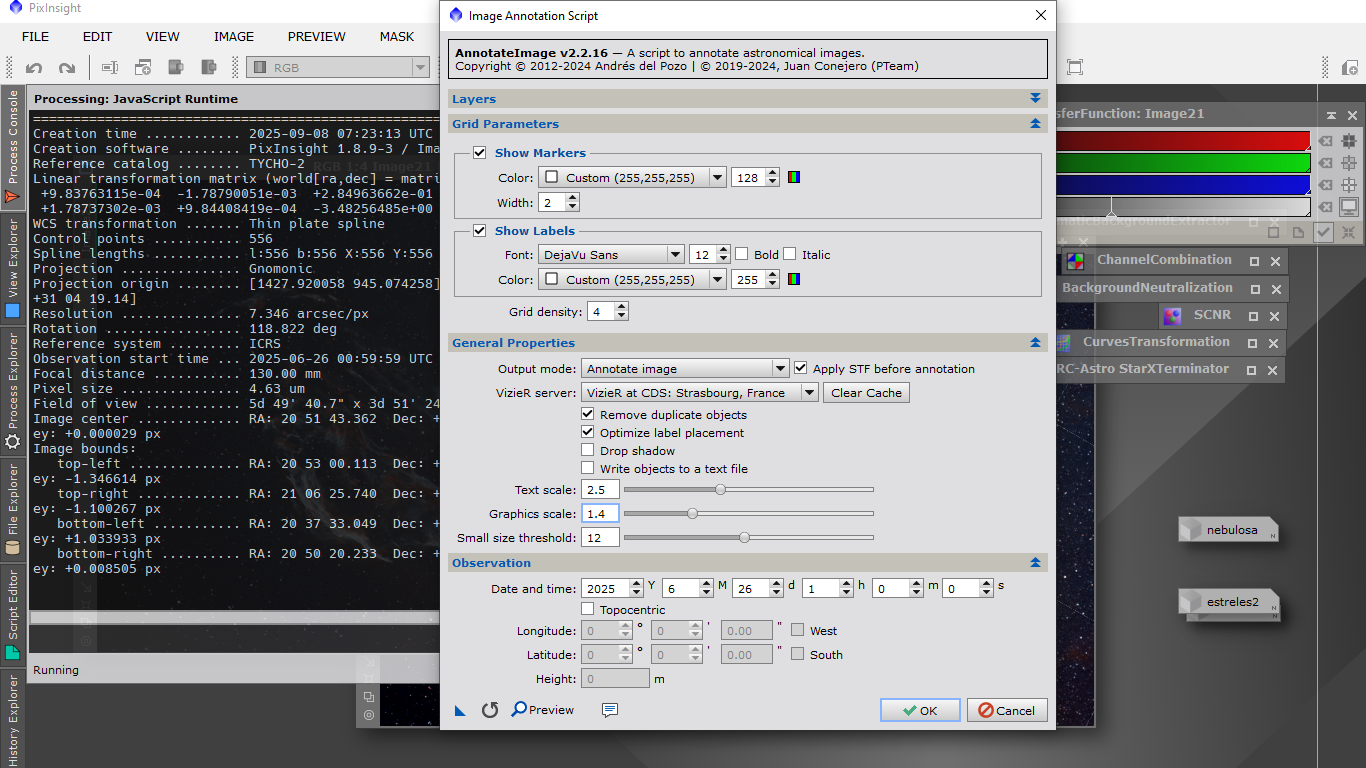Reset the red channel in ScreenTransferFunction
This screenshot has height=768, width=1366.
tap(1326, 141)
